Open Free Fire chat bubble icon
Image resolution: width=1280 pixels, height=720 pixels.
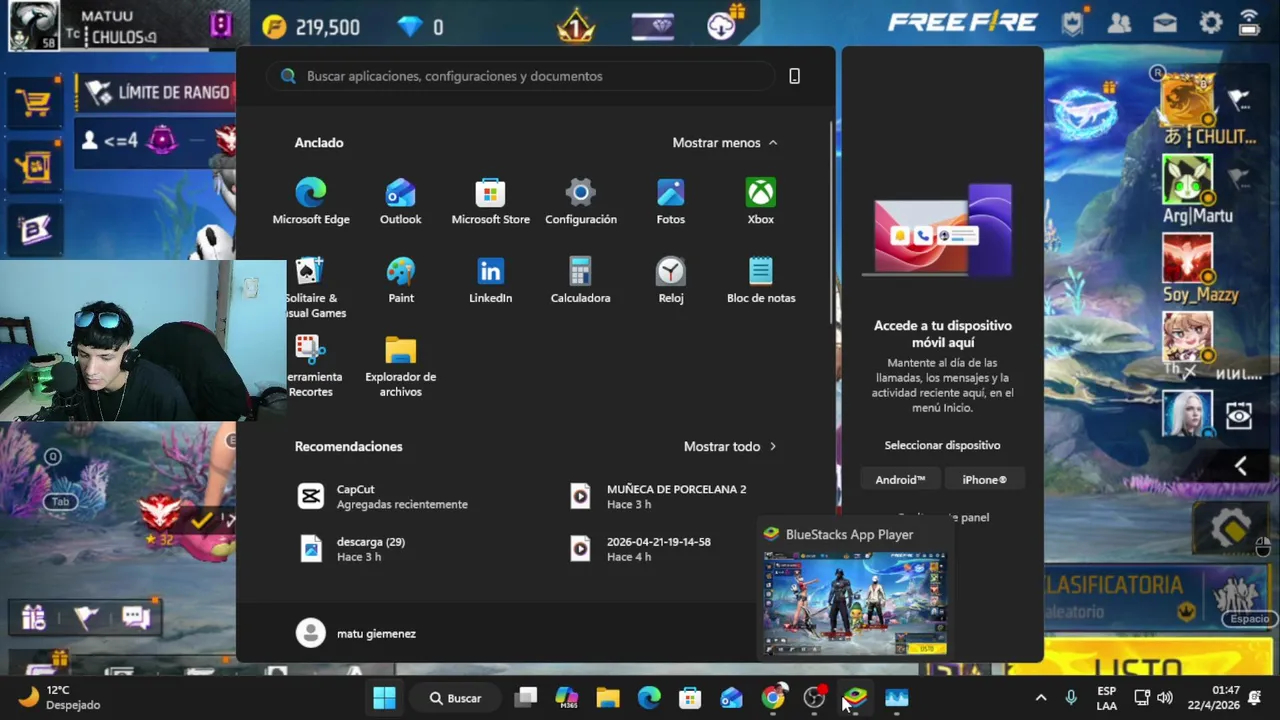point(136,618)
